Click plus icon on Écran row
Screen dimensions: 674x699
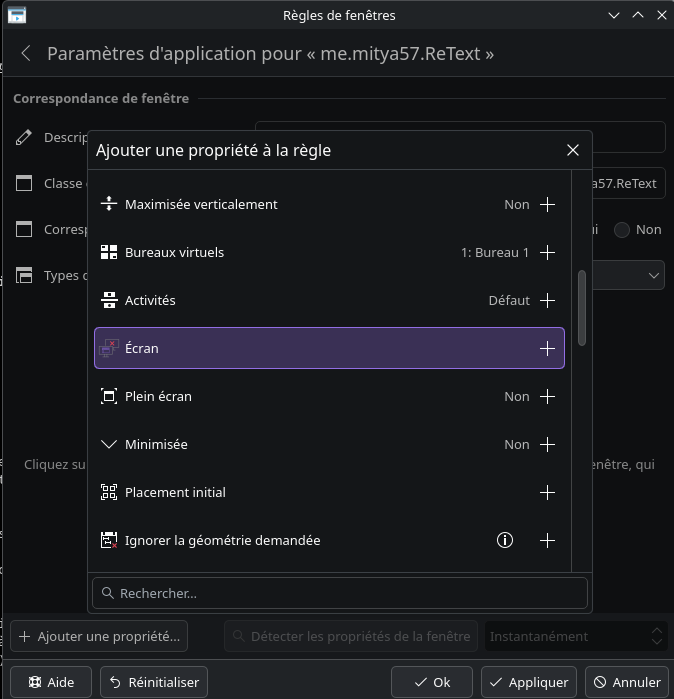(547, 348)
